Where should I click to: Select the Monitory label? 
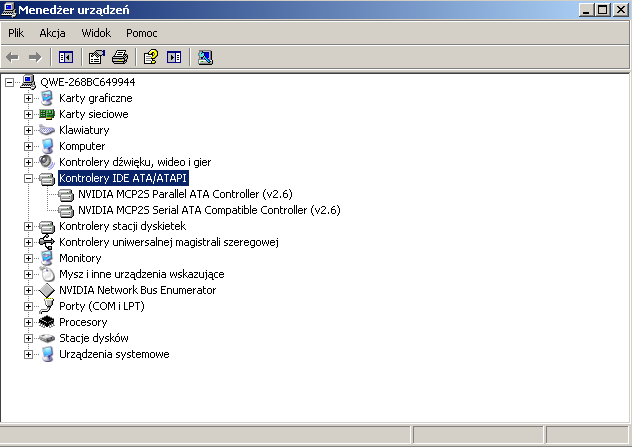(x=80, y=258)
